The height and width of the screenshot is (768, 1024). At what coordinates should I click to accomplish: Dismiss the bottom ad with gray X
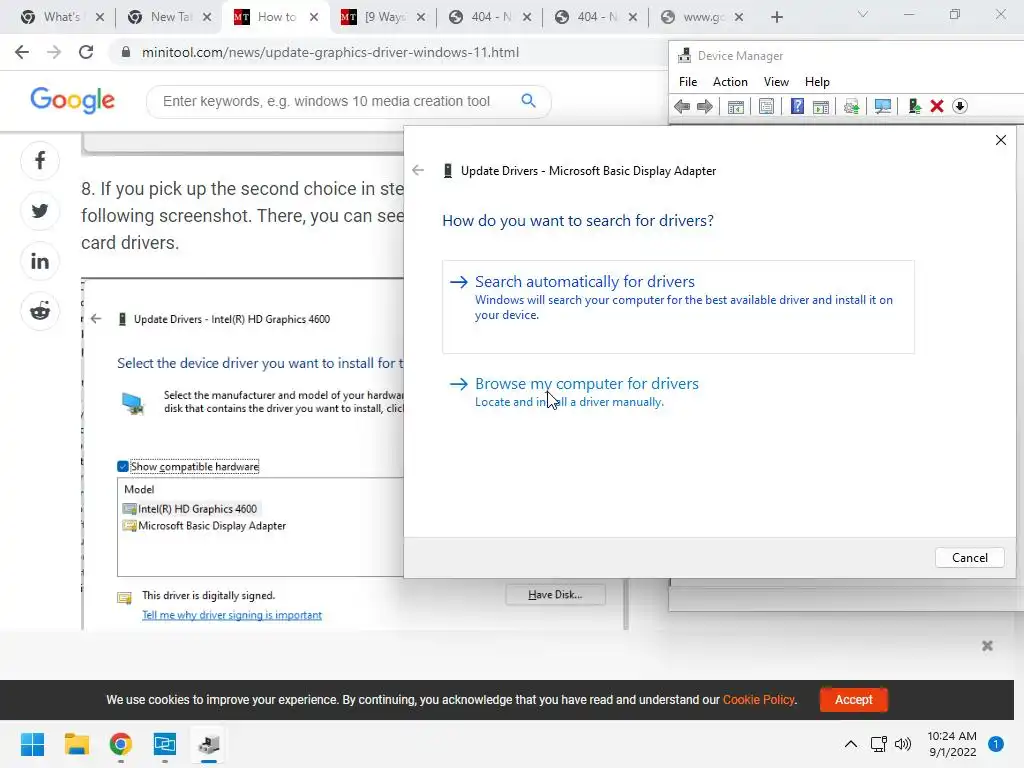[x=987, y=646]
